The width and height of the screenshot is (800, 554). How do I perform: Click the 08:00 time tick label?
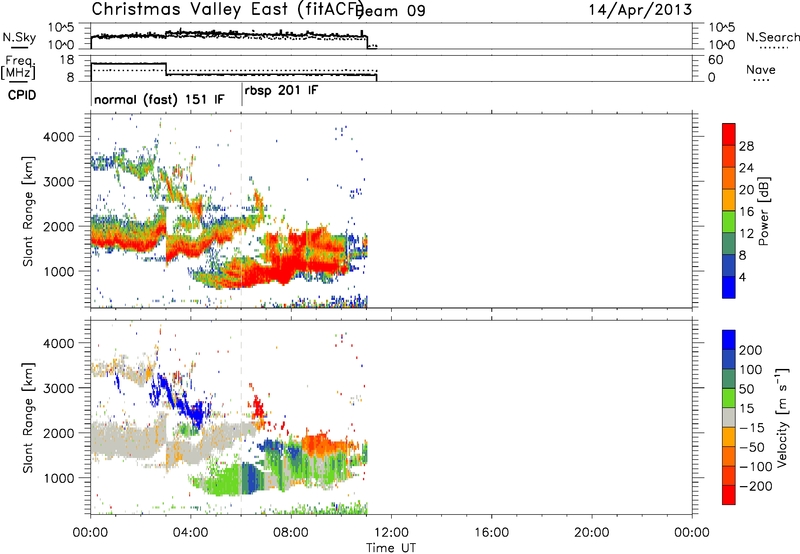pyautogui.click(x=291, y=533)
